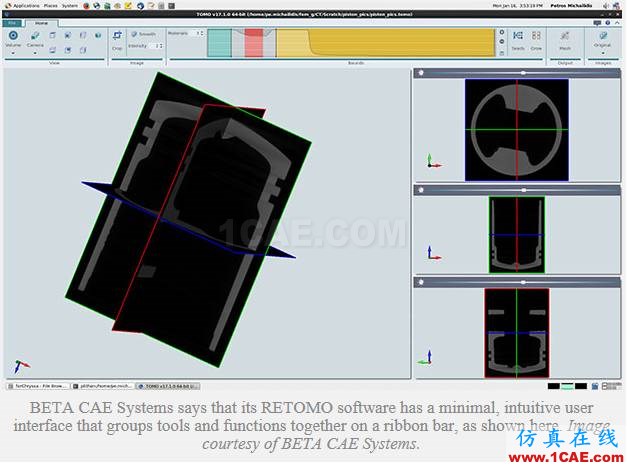Click the second small view icon in bottom row

coord(68,50)
